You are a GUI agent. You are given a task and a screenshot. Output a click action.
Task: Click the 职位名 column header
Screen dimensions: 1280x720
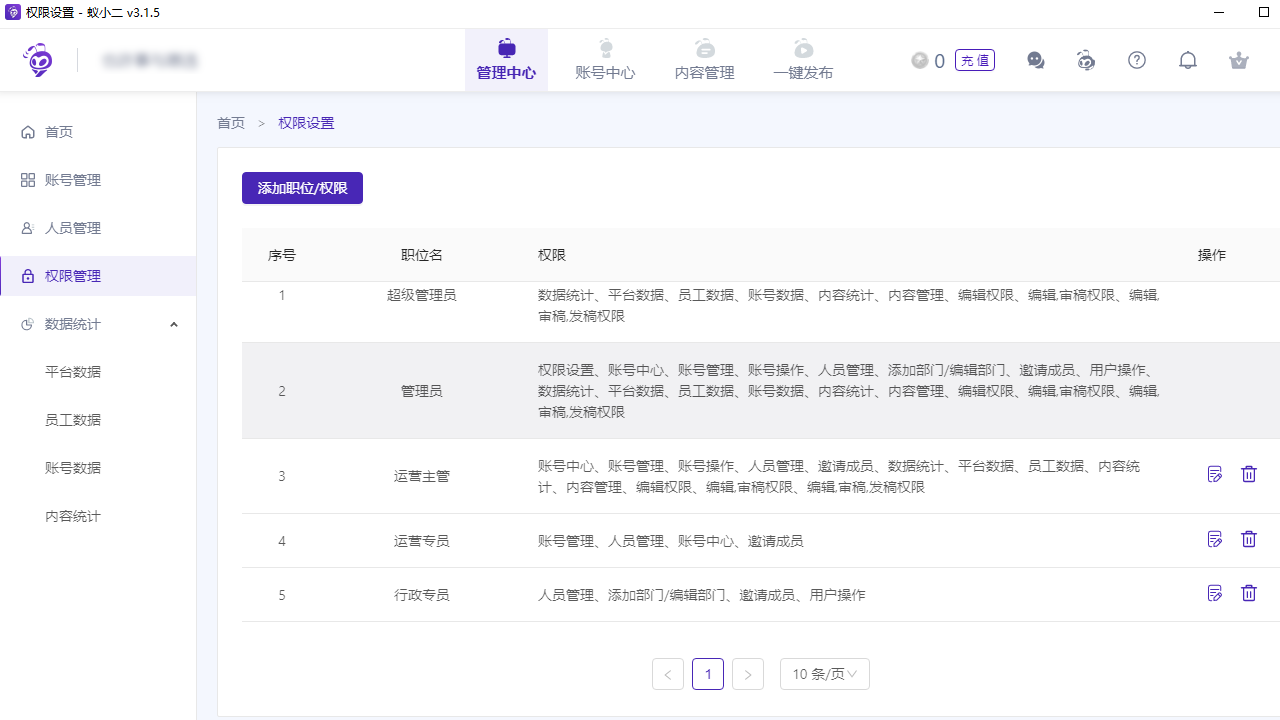coord(422,255)
